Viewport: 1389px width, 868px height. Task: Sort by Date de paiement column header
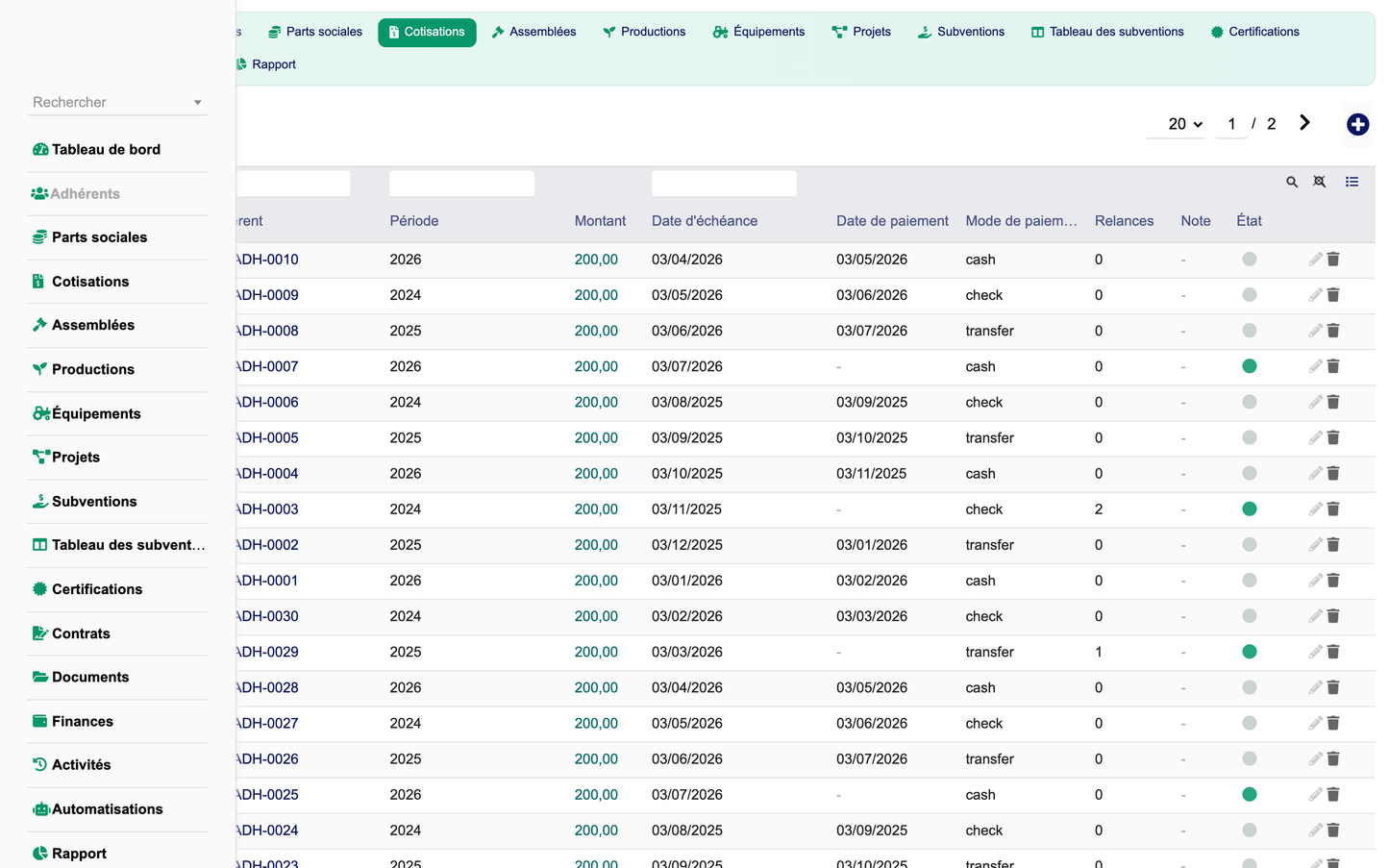tap(892, 221)
